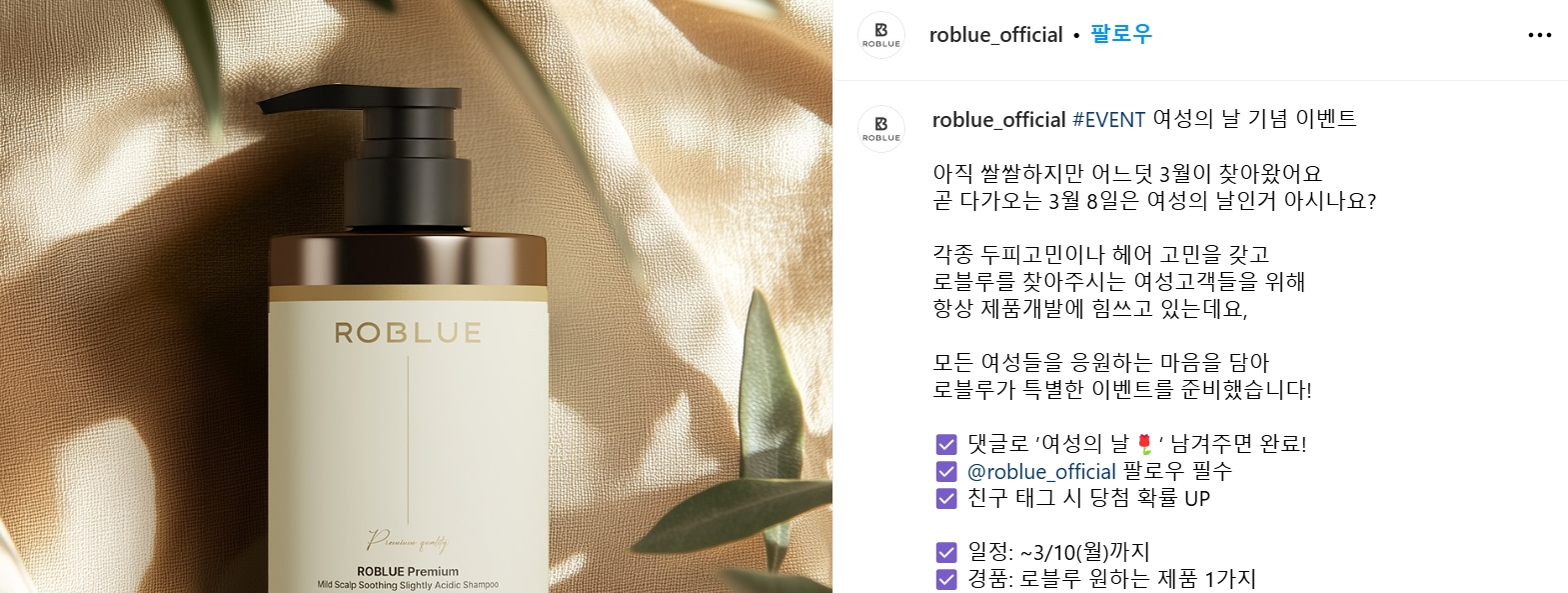Click the checkmark emoji beside 일정 line
Viewport: 1568px width, 593px height.
coord(945,552)
